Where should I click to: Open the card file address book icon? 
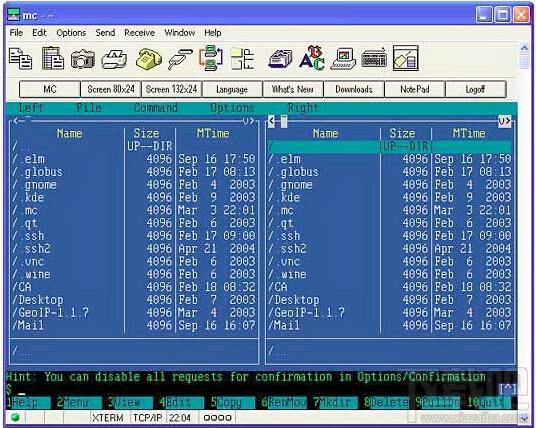pos(280,59)
